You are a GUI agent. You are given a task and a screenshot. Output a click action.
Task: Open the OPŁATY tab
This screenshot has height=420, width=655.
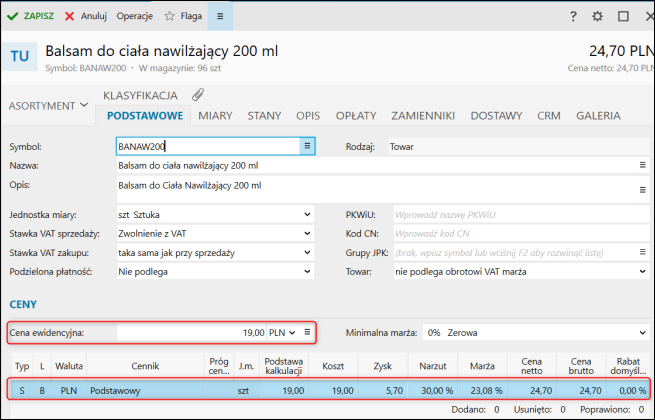point(356,116)
